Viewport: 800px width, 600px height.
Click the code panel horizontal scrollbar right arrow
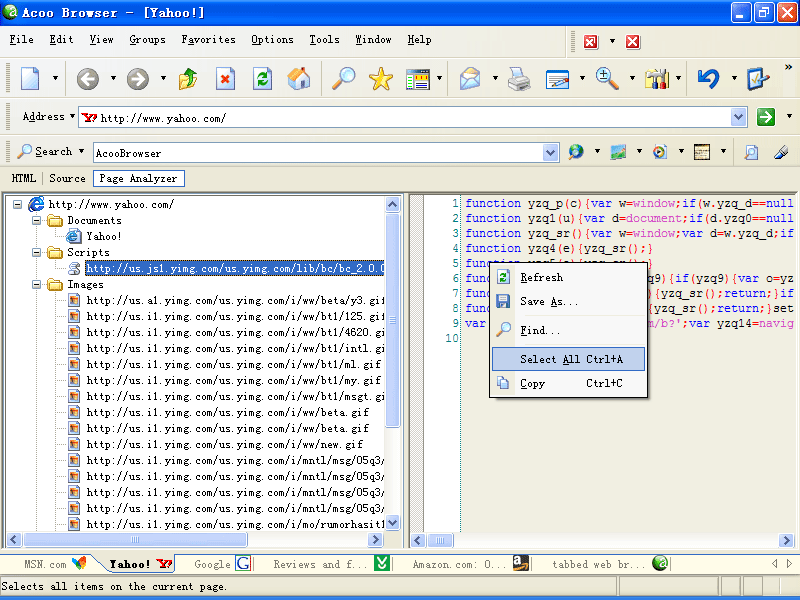tap(786, 540)
